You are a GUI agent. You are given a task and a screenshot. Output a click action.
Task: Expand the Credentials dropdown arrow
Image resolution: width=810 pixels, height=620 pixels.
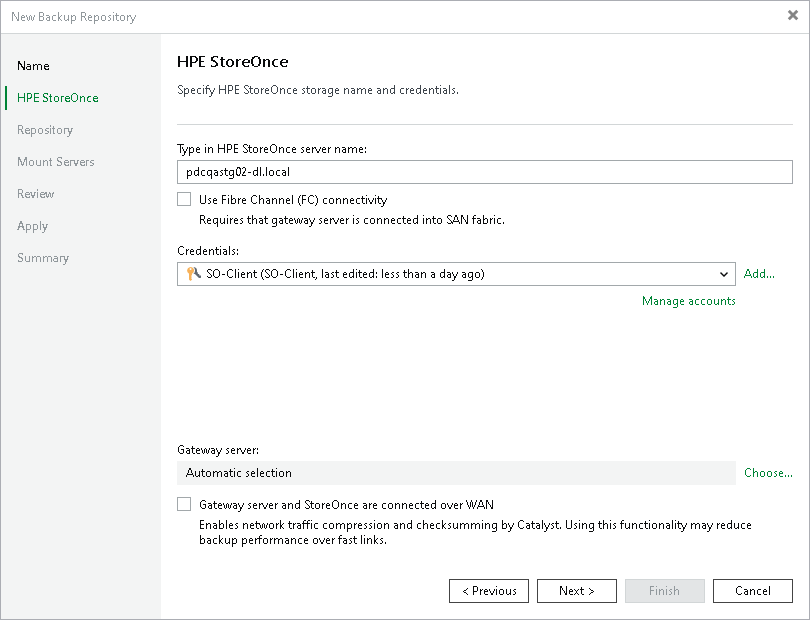click(724, 274)
